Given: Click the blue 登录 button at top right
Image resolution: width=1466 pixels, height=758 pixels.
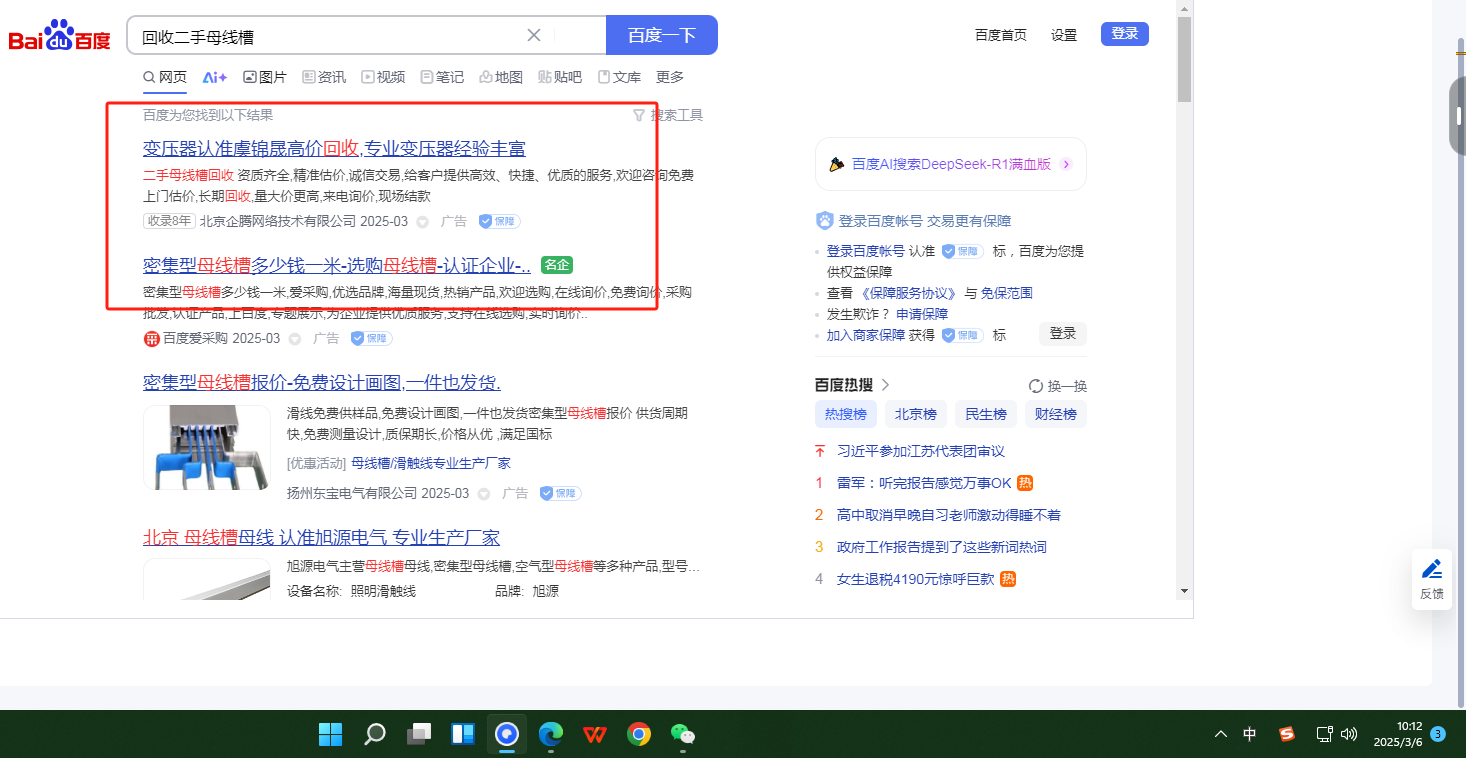Looking at the screenshot, I should coord(1124,34).
